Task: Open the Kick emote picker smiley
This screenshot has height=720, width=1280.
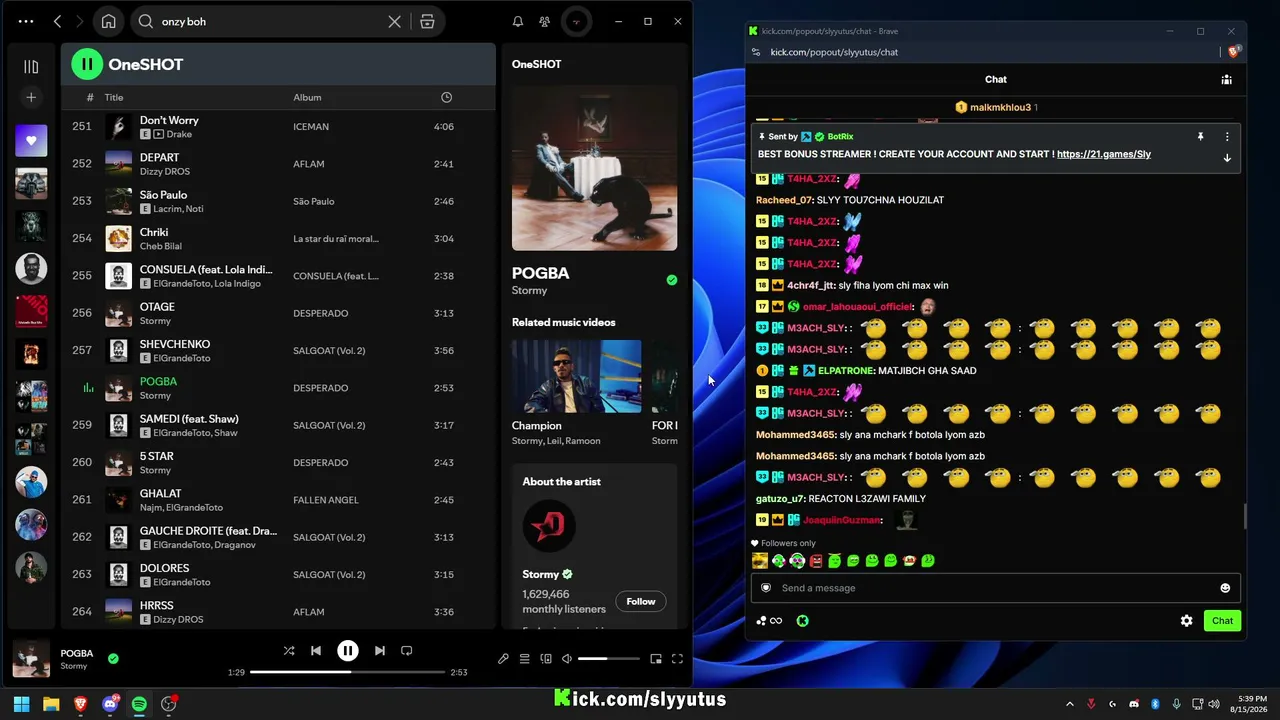Action: (x=1225, y=588)
